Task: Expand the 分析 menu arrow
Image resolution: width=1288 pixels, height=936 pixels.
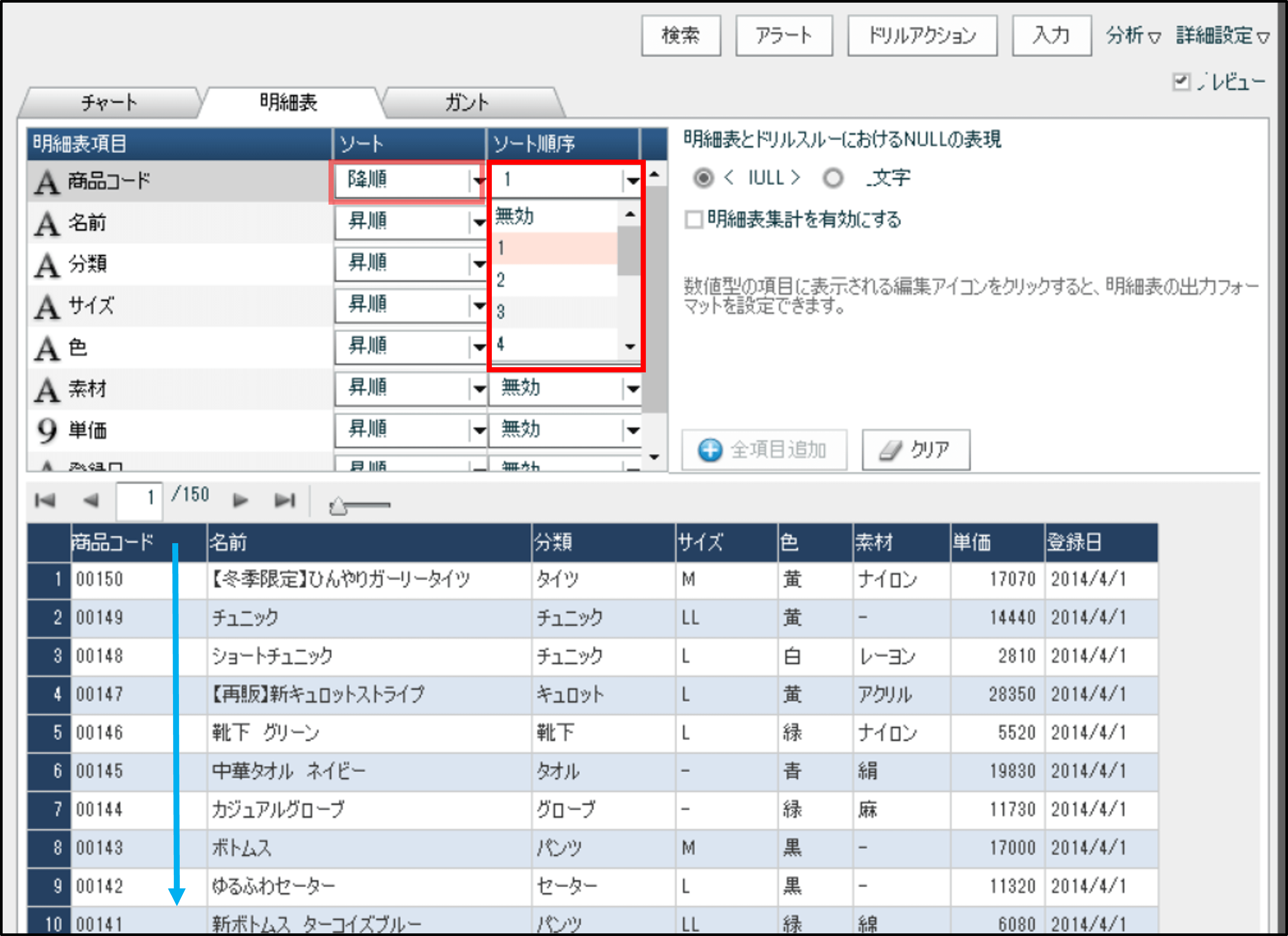Action: [x=1154, y=38]
